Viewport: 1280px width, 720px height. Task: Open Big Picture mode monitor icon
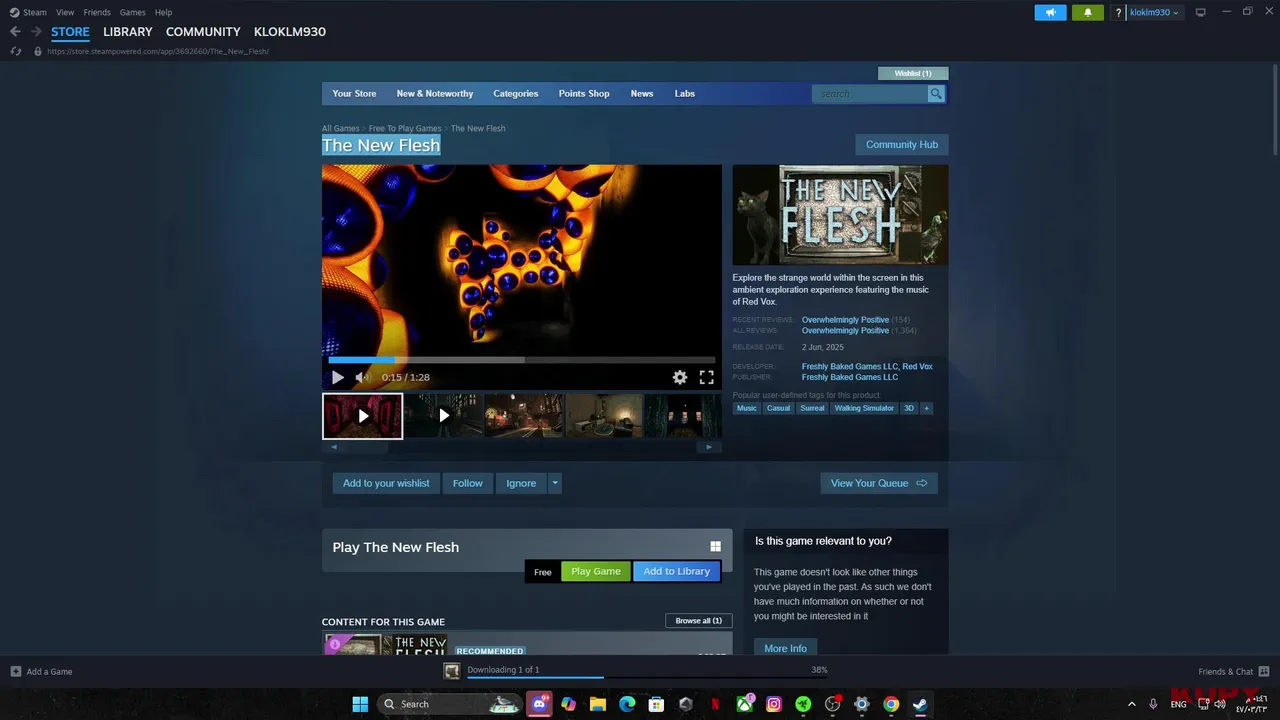1201,12
